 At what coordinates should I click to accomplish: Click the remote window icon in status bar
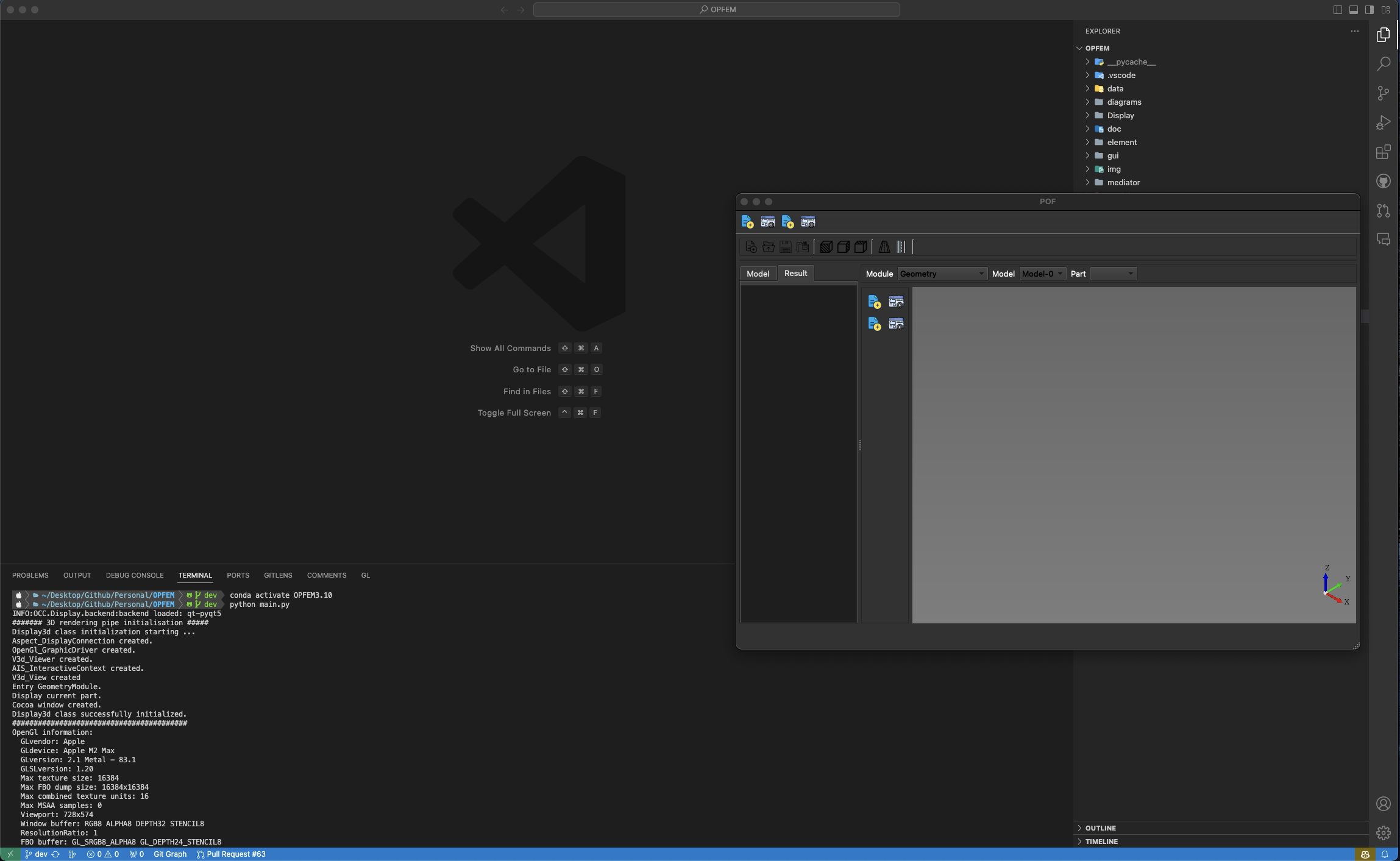click(x=10, y=854)
